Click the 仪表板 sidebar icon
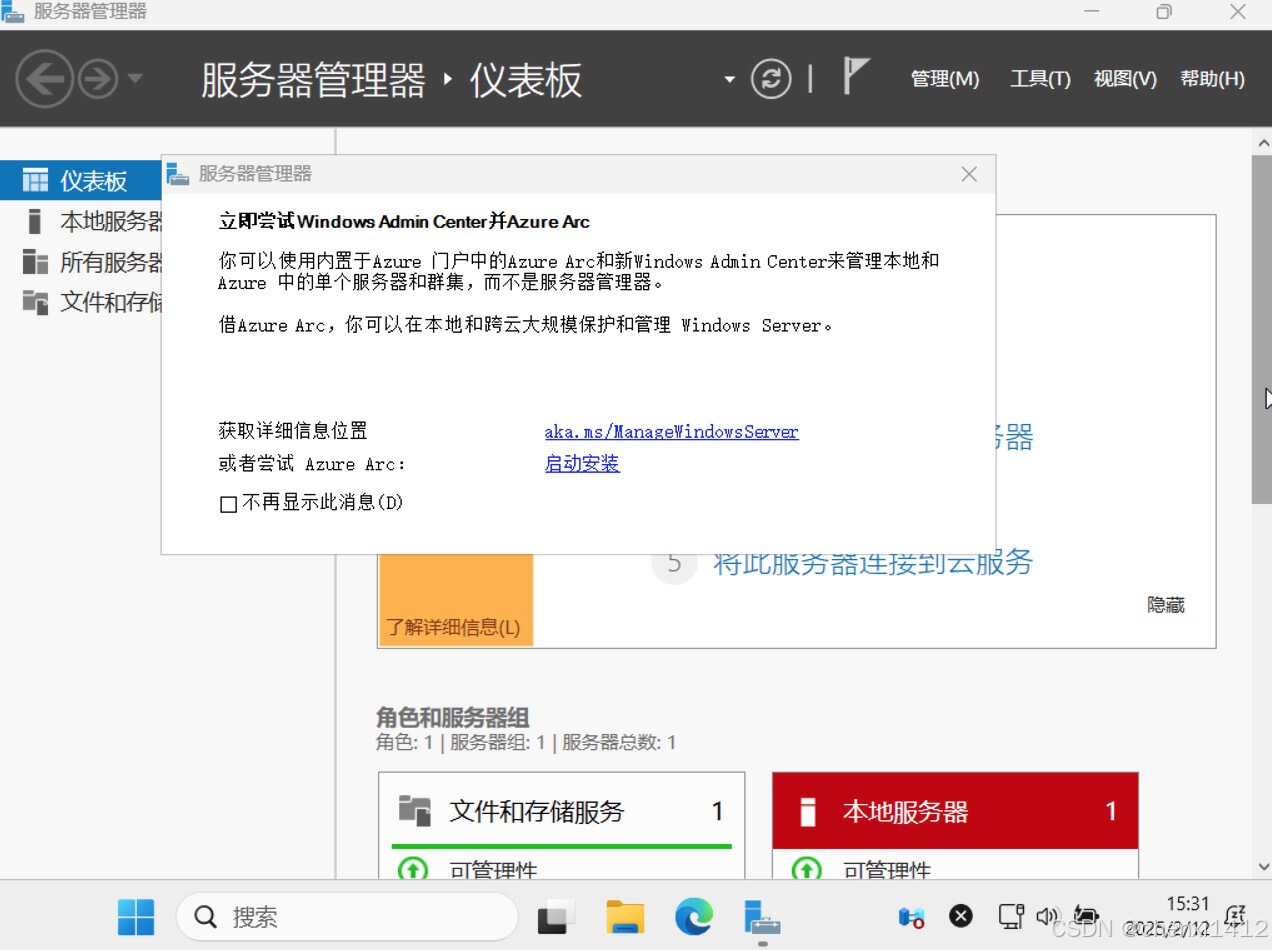This screenshot has height=950, width=1272. coord(35,181)
